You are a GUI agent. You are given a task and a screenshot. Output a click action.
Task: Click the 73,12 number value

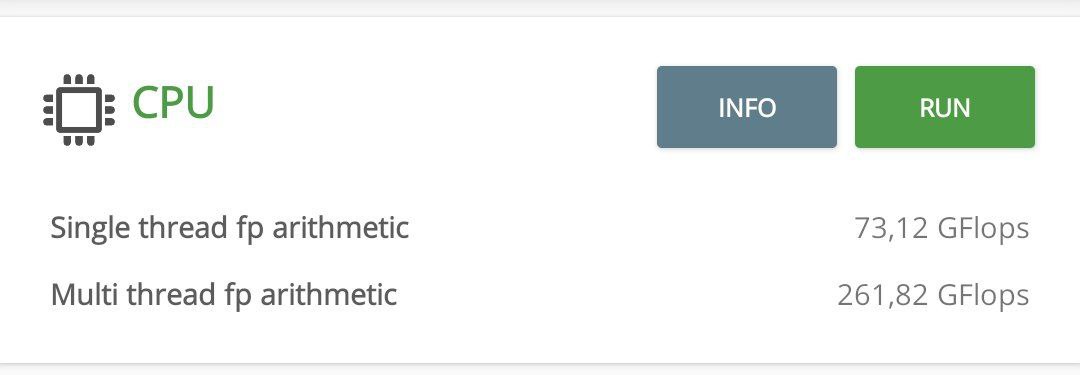tap(891, 229)
